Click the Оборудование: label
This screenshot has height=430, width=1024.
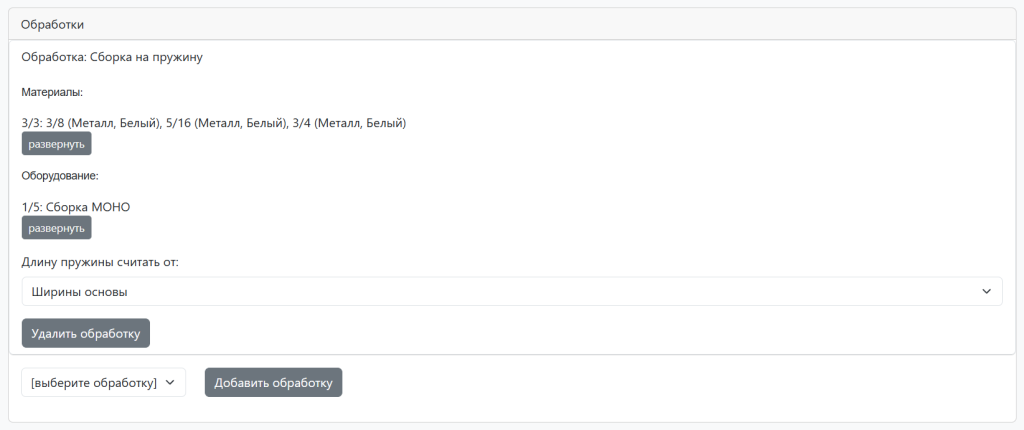point(60,175)
